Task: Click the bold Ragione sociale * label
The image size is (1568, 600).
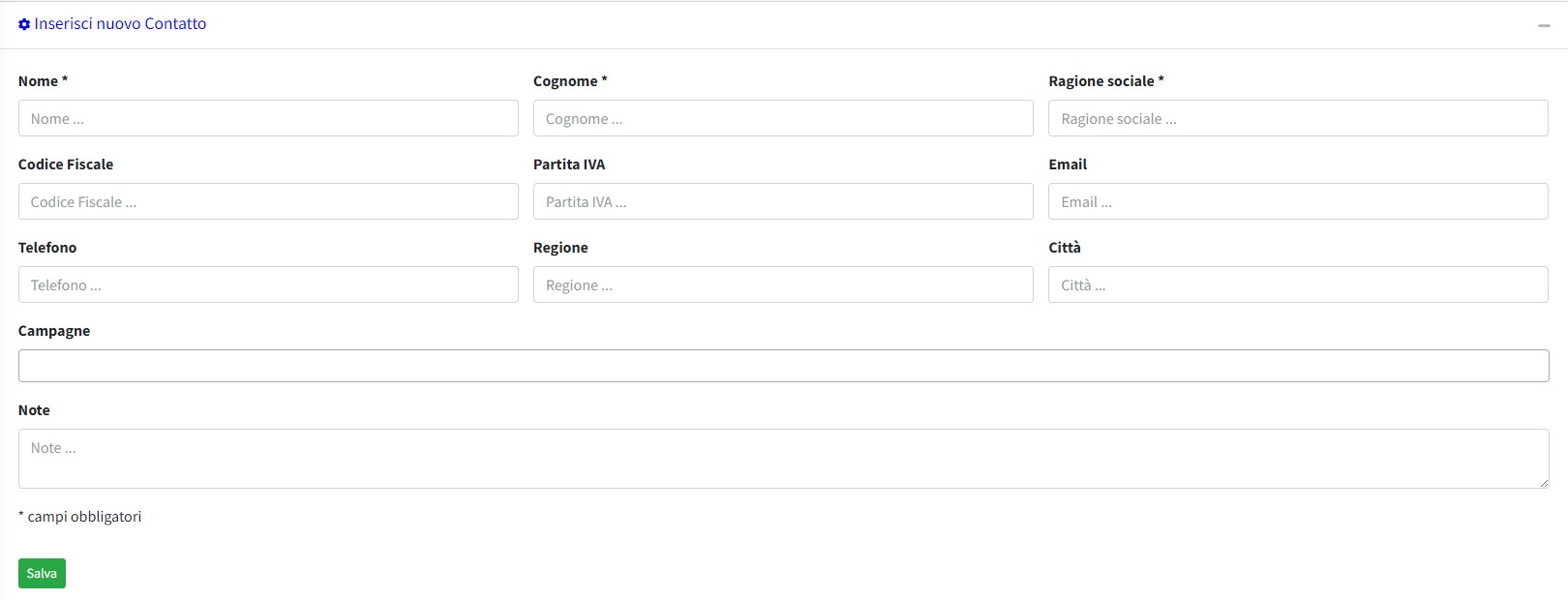Action: click(x=1105, y=81)
